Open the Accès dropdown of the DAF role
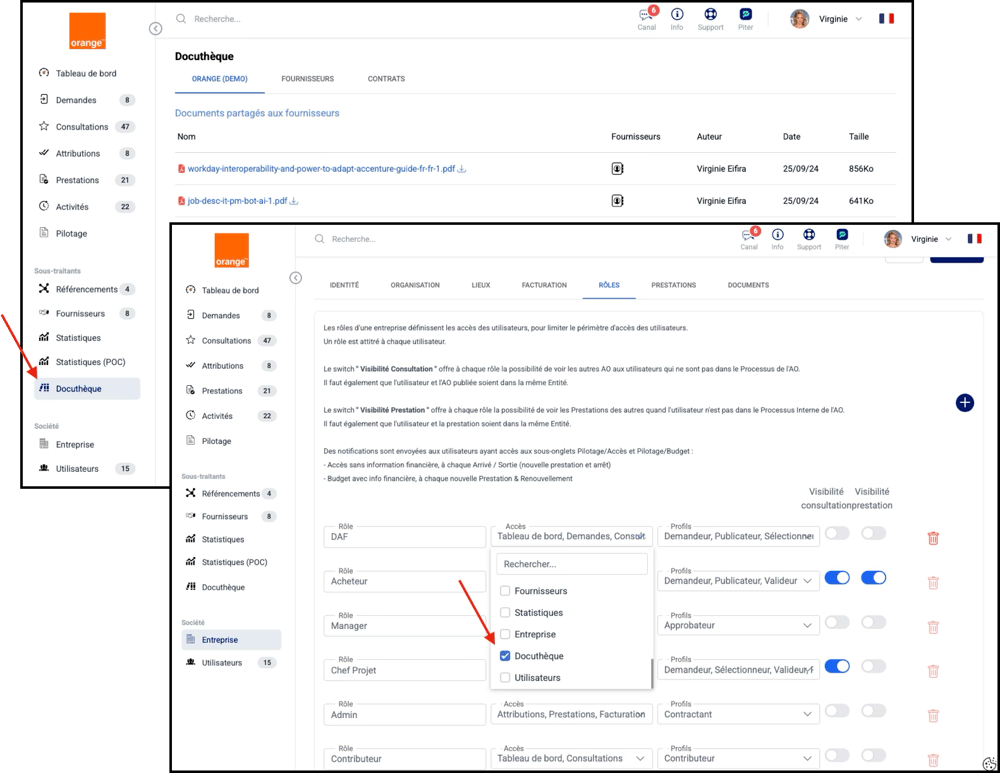Screen dimensions: 1000x773 pos(571,536)
